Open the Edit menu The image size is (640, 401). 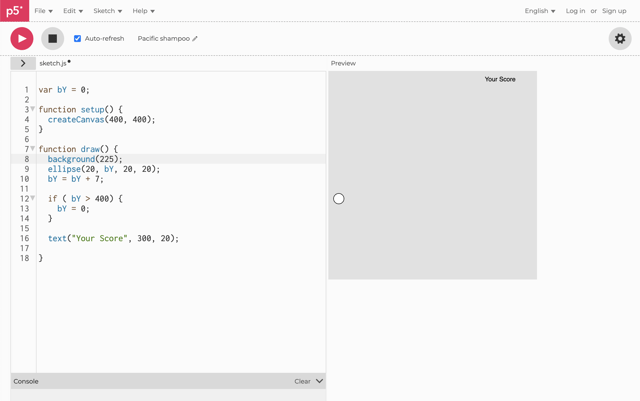click(72, 11)
